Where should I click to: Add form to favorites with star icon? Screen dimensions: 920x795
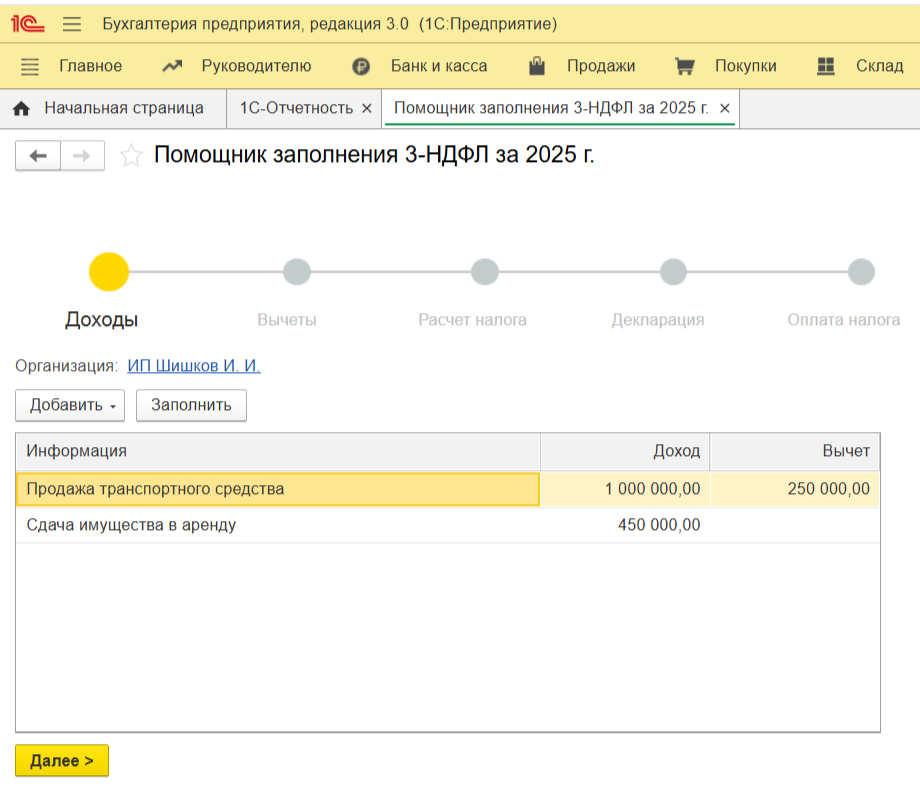[x=130, y=156]
